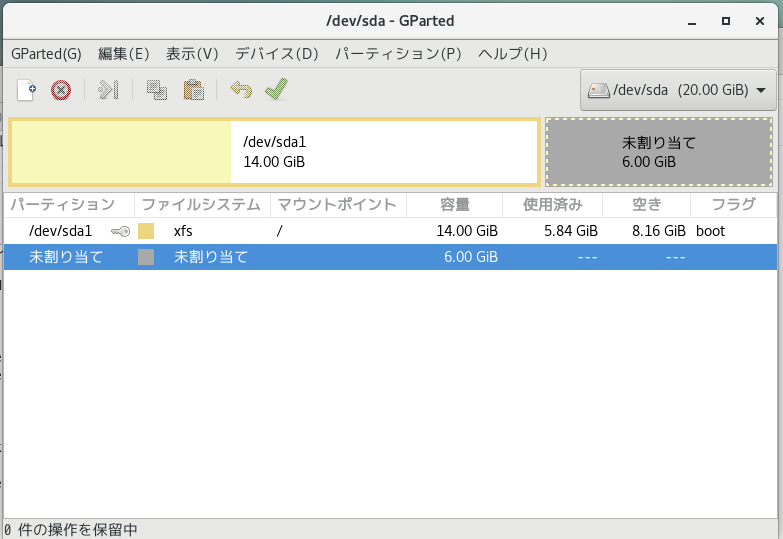Click the 8.16 GiB free cell
This screenshot has height=539, width=783.
tap(658, 231)
